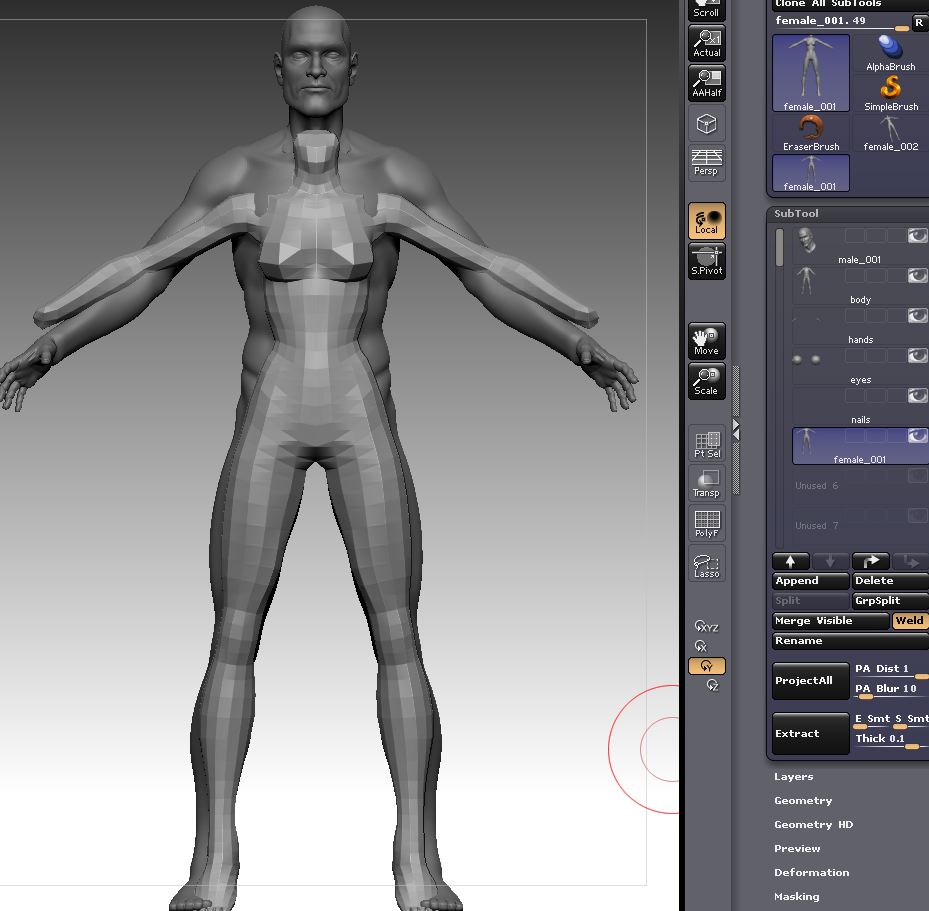Expand the Deformation section
Image resolution: width=929 pixels, height=911 pixels.
811,873
